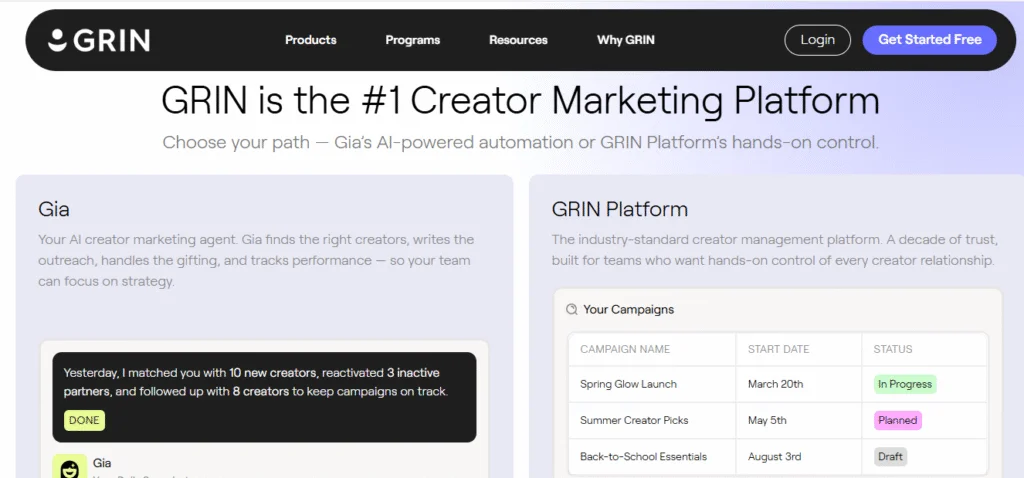This screenshot has width=1024, height=478.
Task: Open the Summer Creator Picks campaign row
Action: (x=634, y=420)
